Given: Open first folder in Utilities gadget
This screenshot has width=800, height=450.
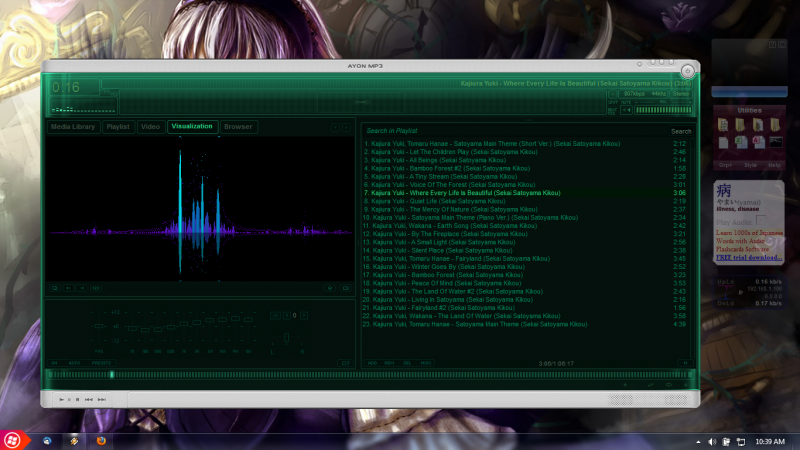Looking at the screenshot, I should 722,124.
